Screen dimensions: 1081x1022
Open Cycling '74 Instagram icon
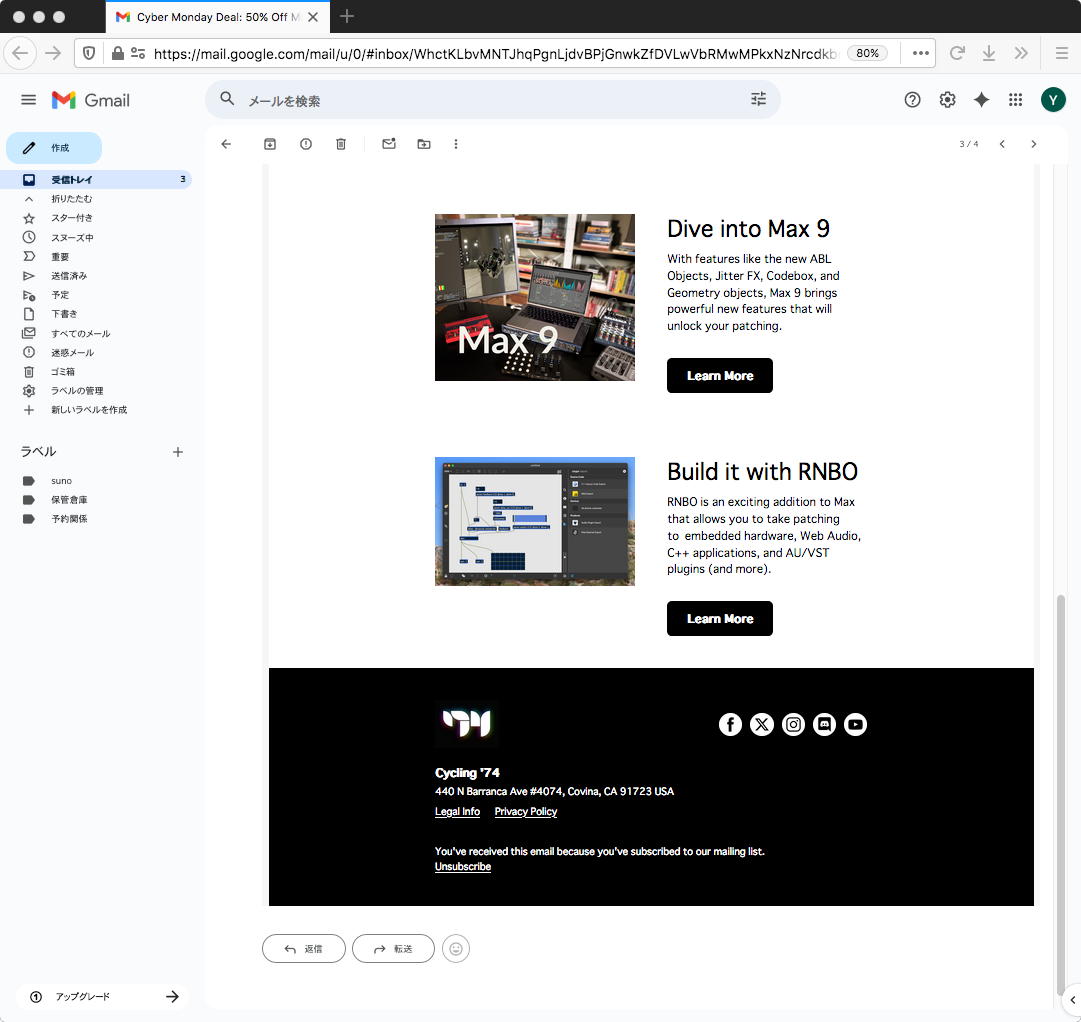click(x=794, y=724)
